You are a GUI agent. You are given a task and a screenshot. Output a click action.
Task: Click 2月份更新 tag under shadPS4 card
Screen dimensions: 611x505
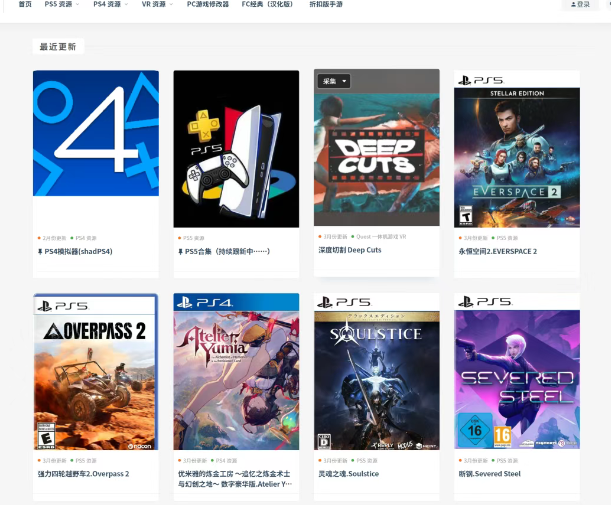[52, 238]
